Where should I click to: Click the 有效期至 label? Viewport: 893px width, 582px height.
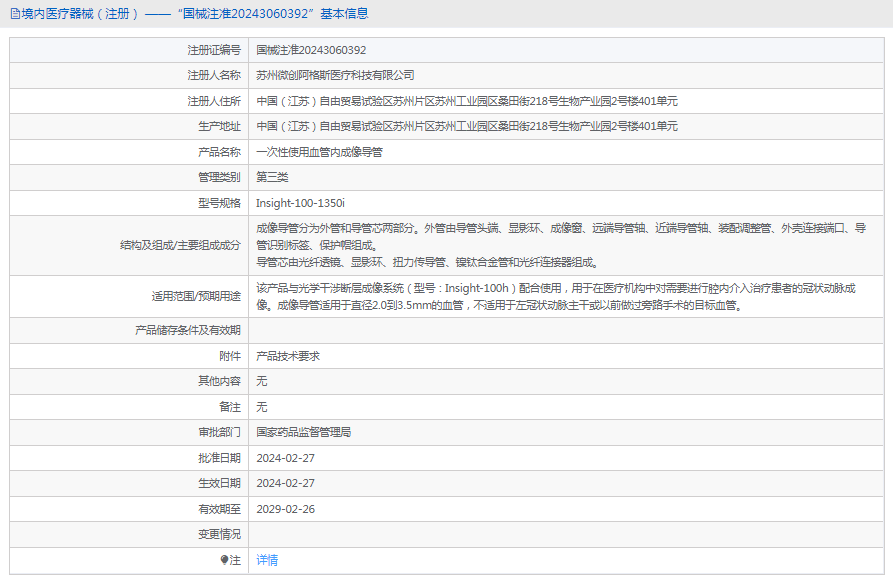pyautogui.click(x=219, y=509)
